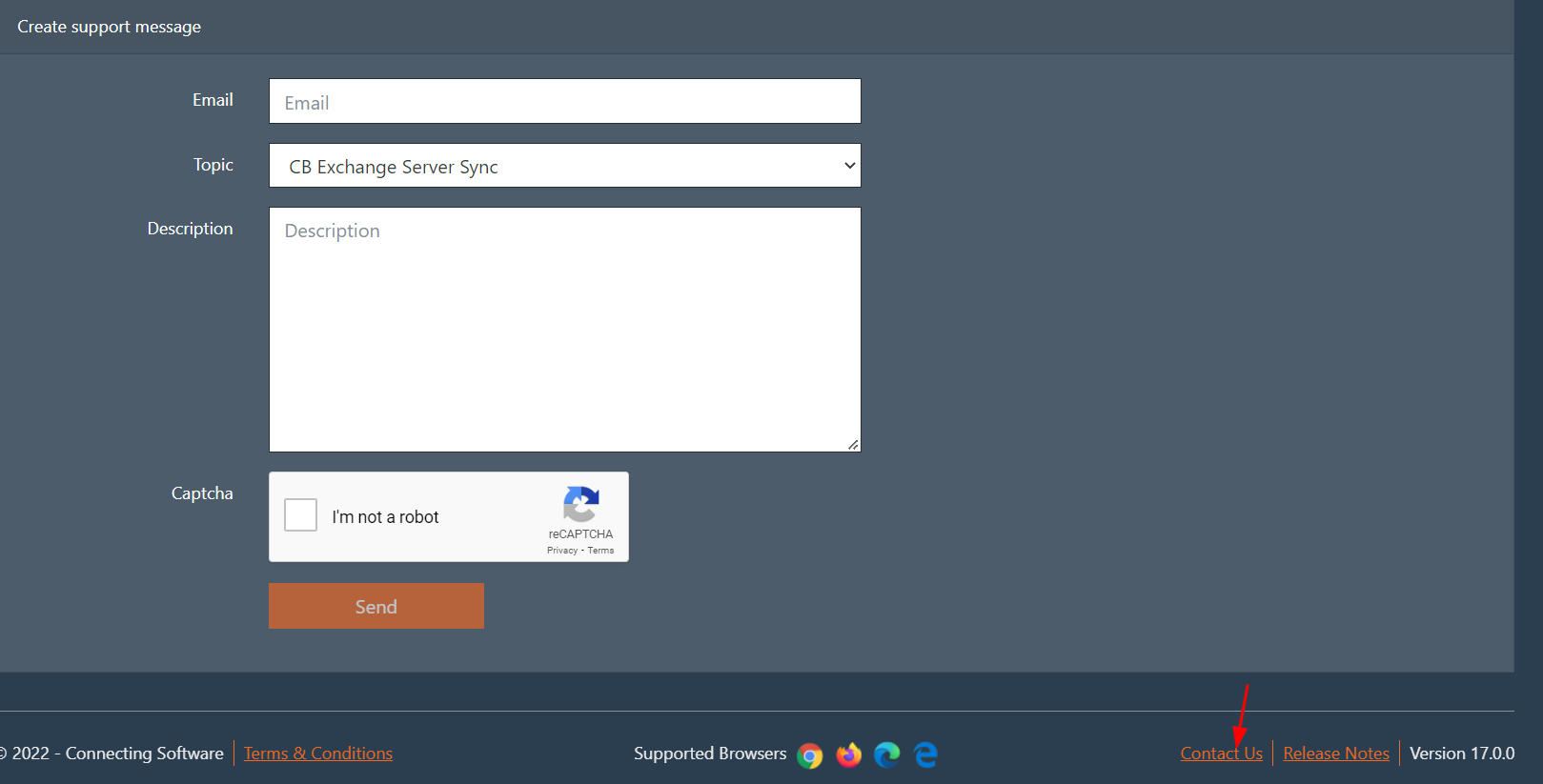Viewport: 1543px width, 784px height.
Task: Click the Firefox browser icon
Action: [x=848, y=754]
